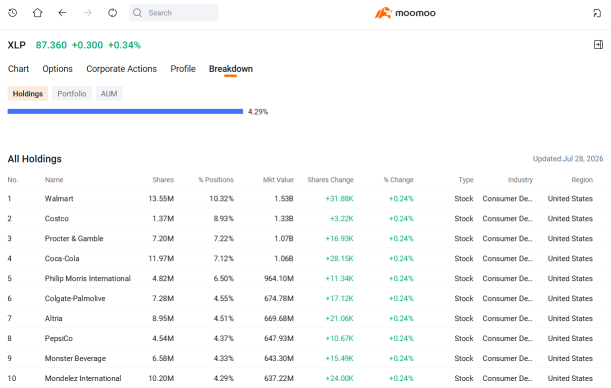Sort by the Shares Change column header
Viewport: 611px width, 388px height.
point(330,180)
